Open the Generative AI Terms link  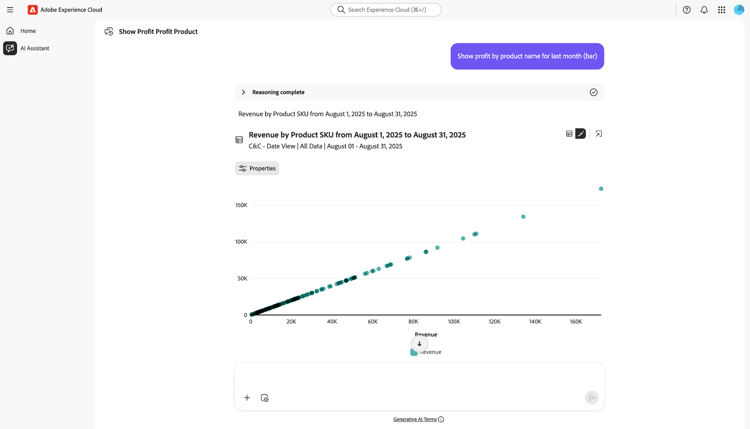(414, 420)
